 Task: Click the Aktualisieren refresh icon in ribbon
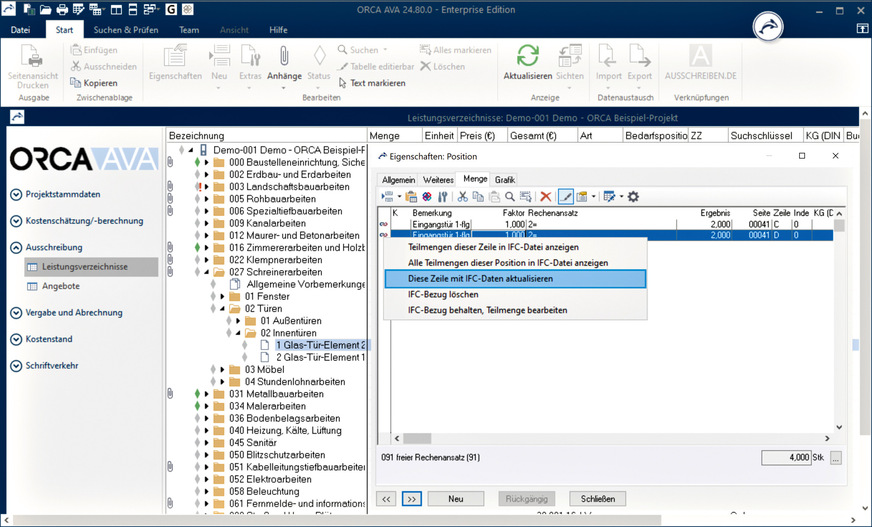(527, 56)
